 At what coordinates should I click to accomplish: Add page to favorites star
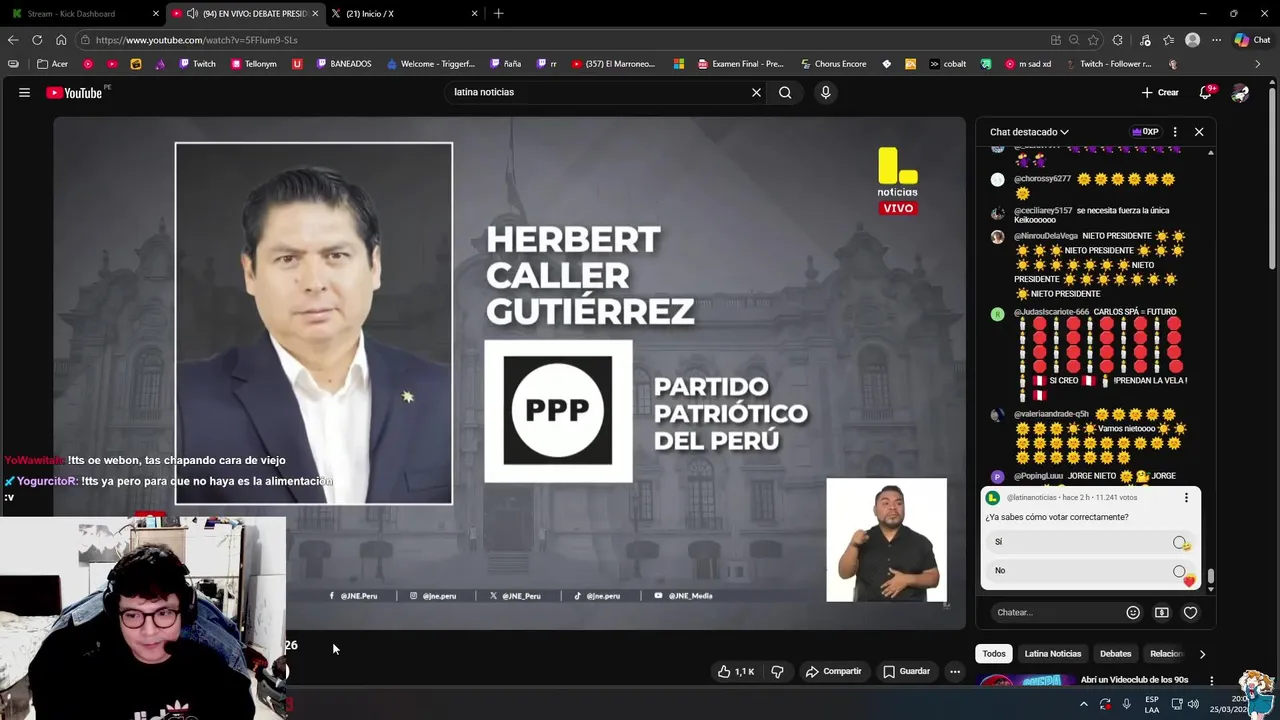tap(1093, 40)
